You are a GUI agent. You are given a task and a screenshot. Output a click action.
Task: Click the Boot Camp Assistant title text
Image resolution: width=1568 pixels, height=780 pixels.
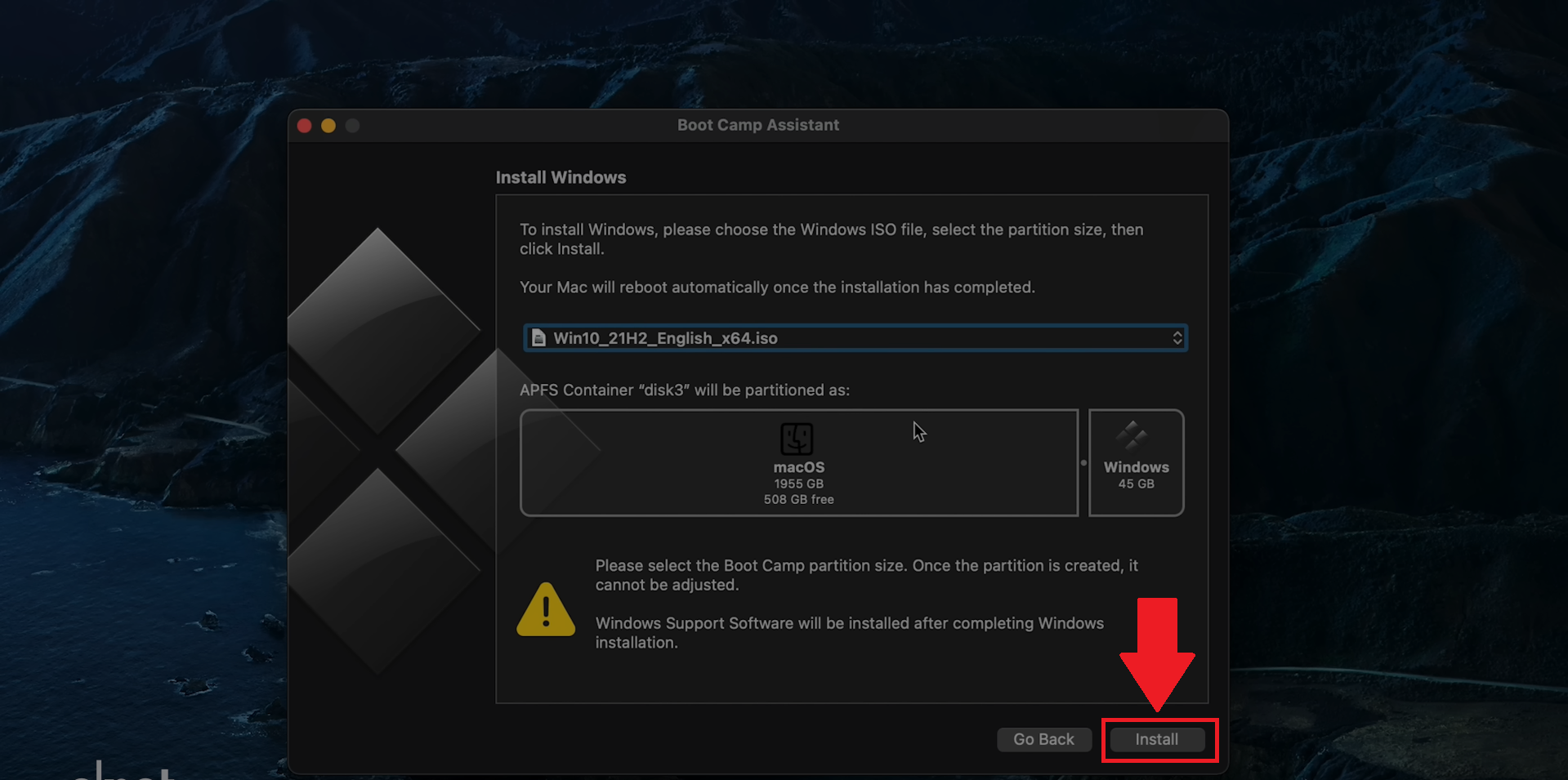(x=758, y=125)
